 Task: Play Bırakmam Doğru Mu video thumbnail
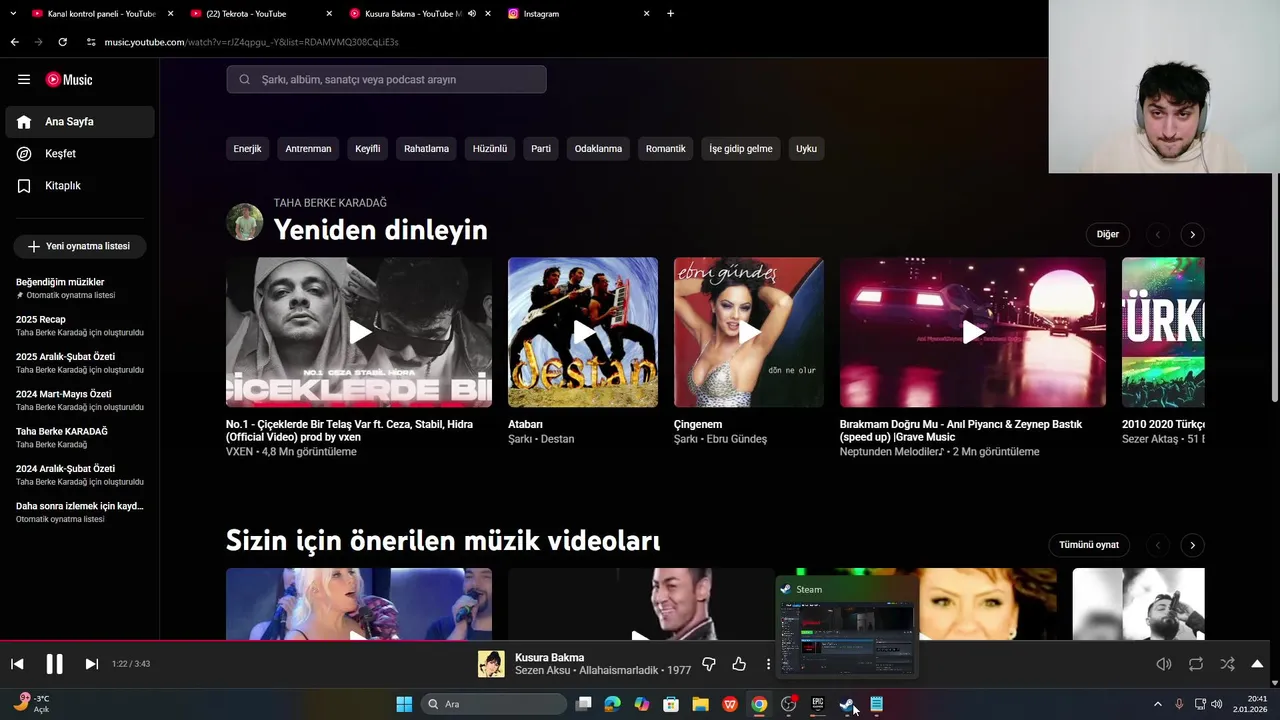(x=973, y=332)
